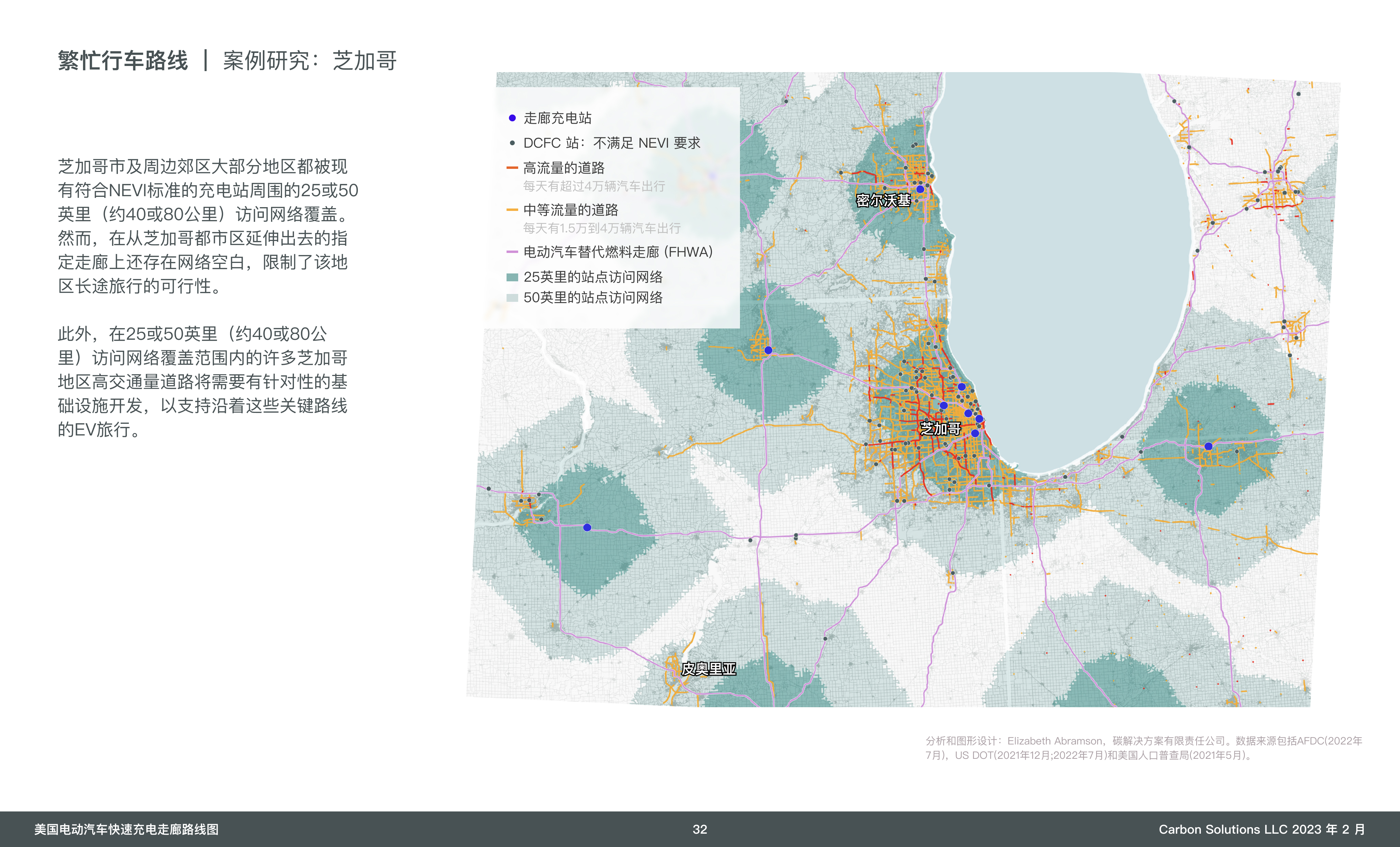Click the blue corridor charging station legend dot
Image resolution: width=1400 pixels, height=847 pixels.
pyautogui.click(x=512, y=118)
